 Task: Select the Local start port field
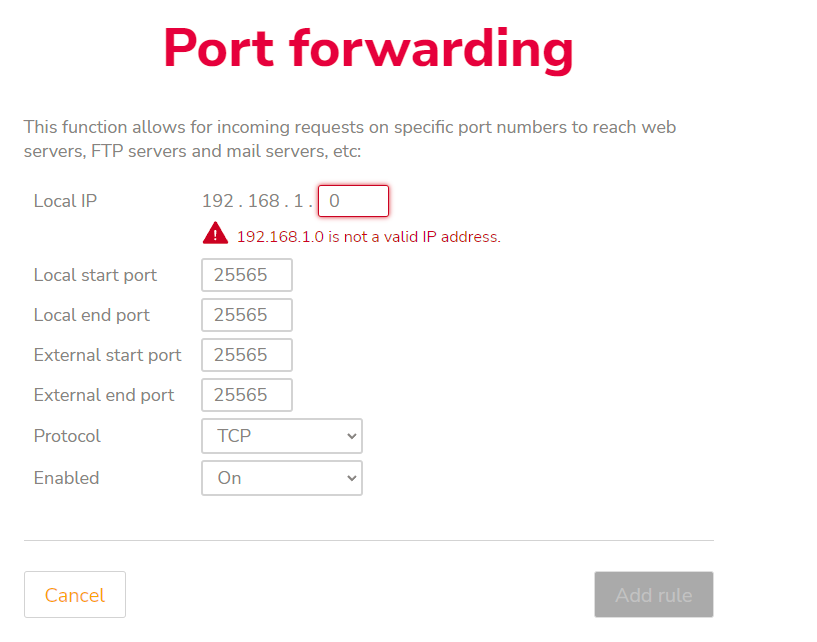point(246,274)
